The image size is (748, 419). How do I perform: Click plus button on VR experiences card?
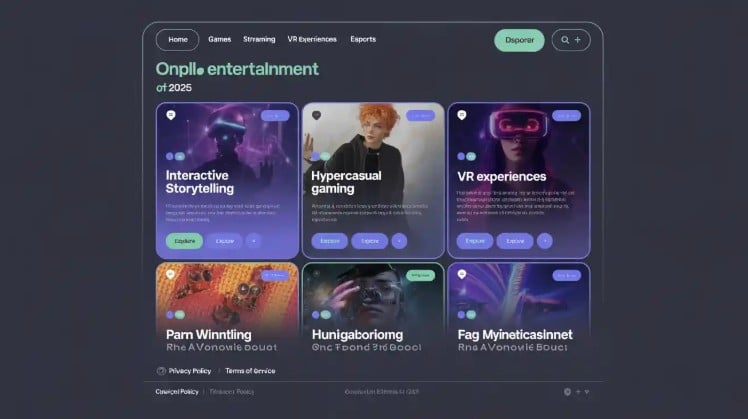545,241
